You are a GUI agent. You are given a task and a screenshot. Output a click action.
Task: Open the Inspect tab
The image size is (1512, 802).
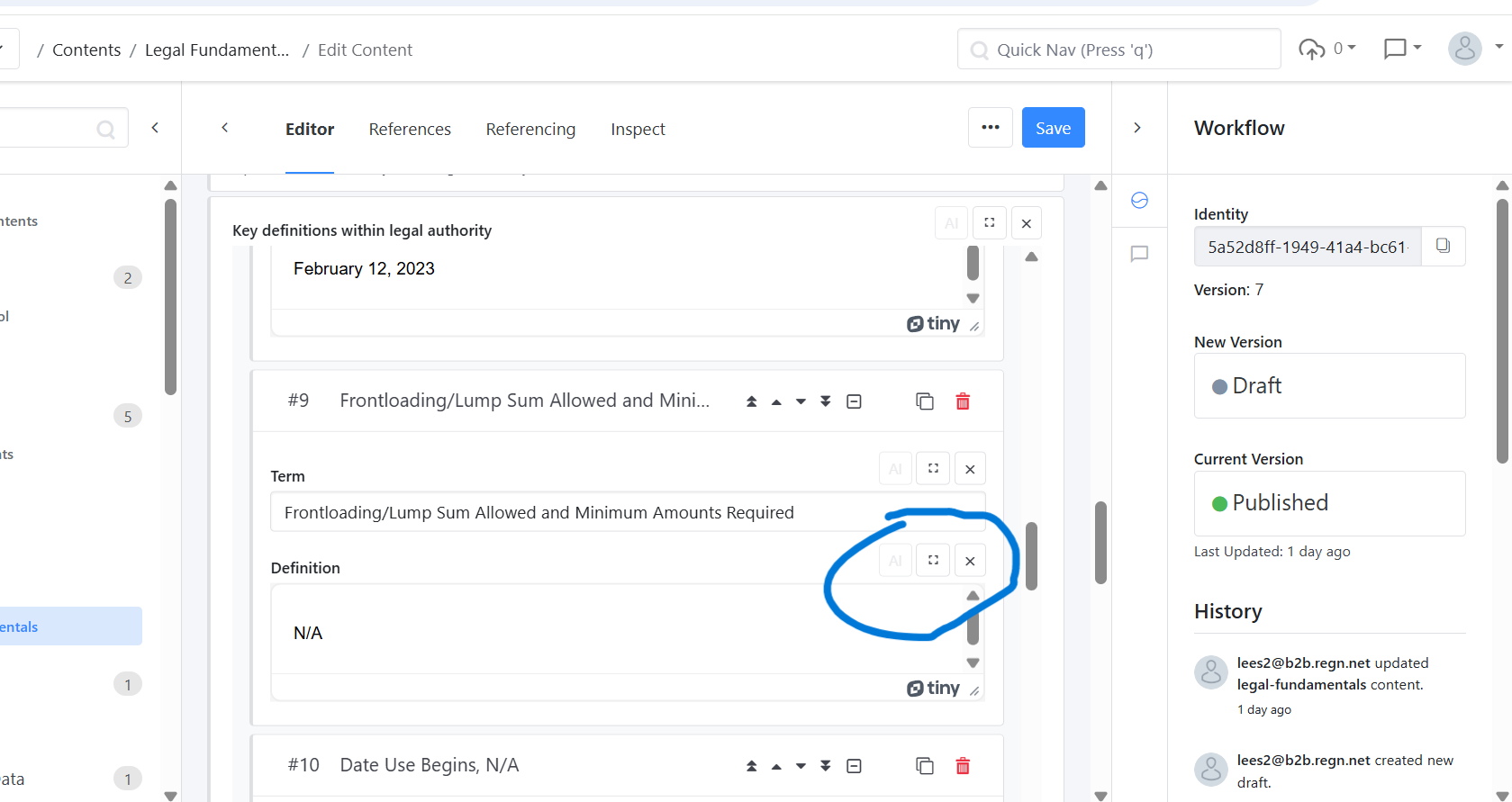click(x=638, y=130)
